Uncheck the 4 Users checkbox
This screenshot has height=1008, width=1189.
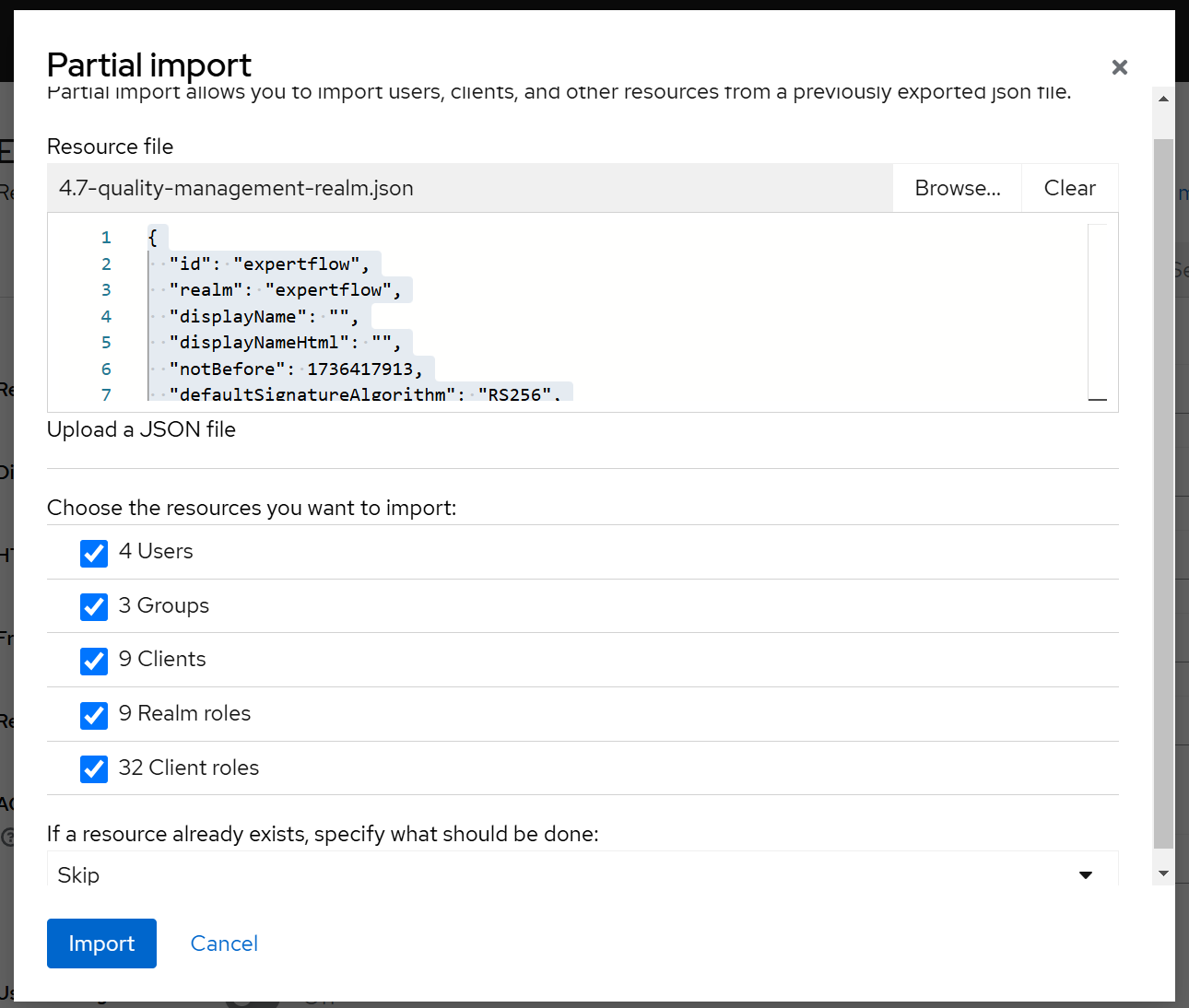94,553
